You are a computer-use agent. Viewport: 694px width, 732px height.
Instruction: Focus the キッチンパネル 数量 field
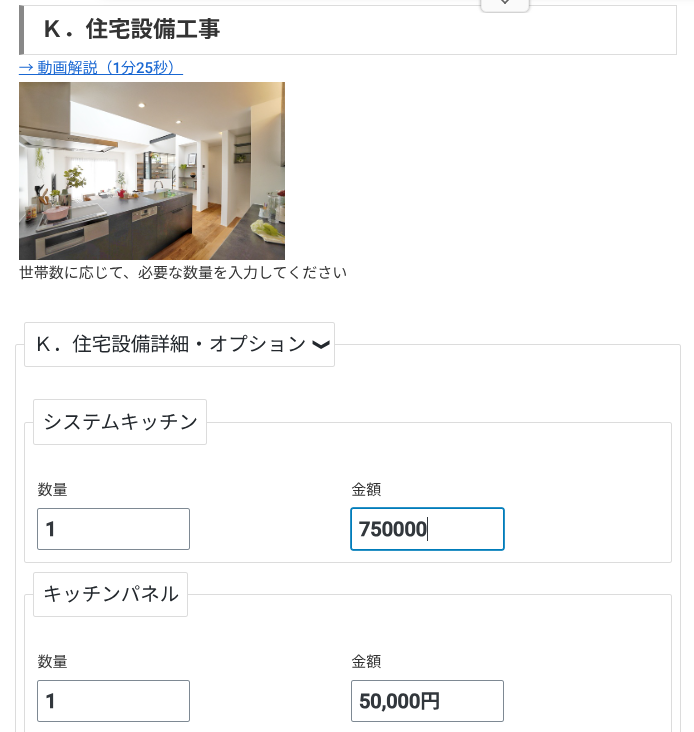113,701
